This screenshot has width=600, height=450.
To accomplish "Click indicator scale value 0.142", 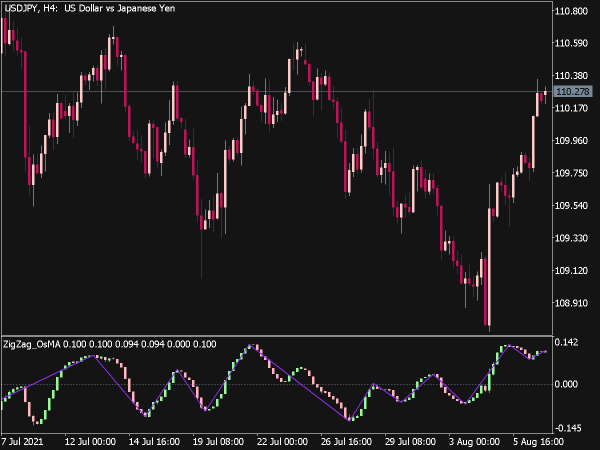I will [566, 342].
